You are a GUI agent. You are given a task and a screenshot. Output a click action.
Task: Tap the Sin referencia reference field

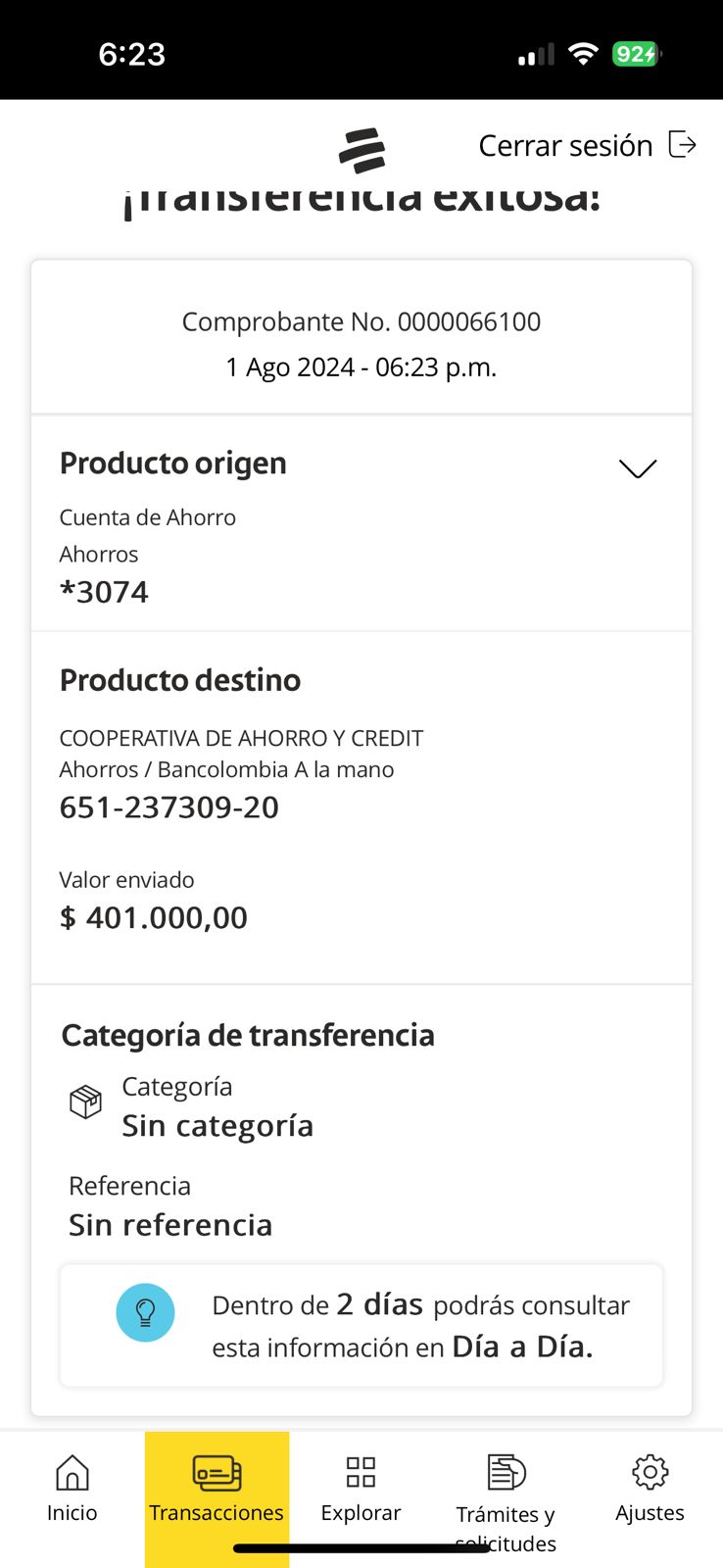[x=170, y=1225]
